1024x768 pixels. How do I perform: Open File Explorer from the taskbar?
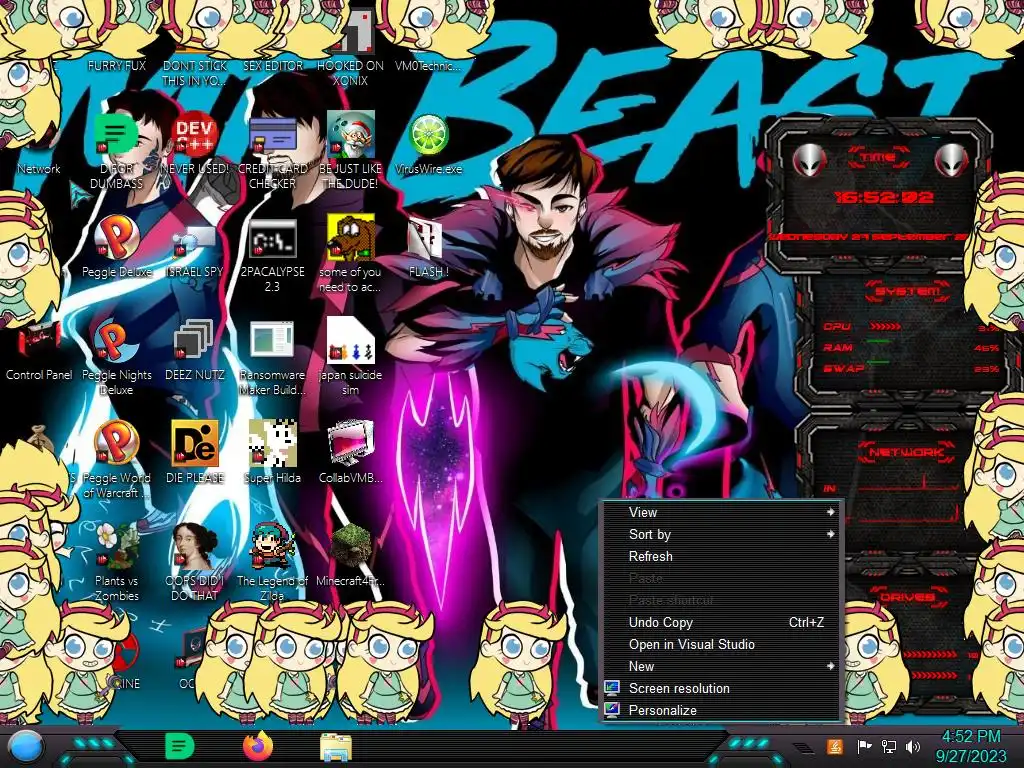336,747
